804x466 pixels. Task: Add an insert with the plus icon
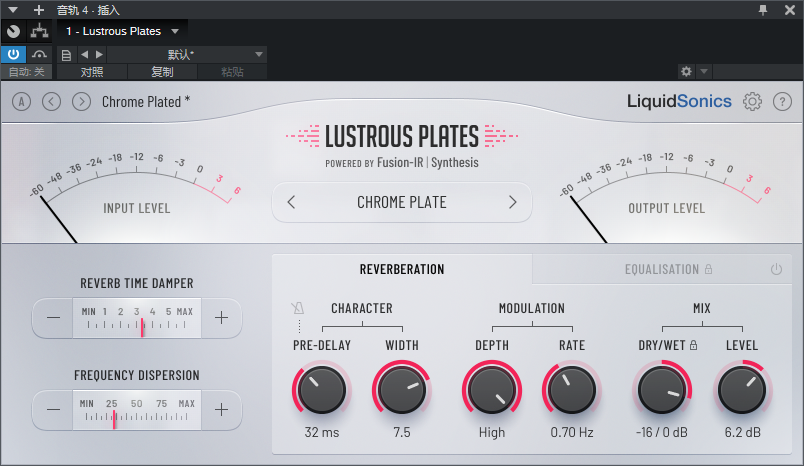38,10
